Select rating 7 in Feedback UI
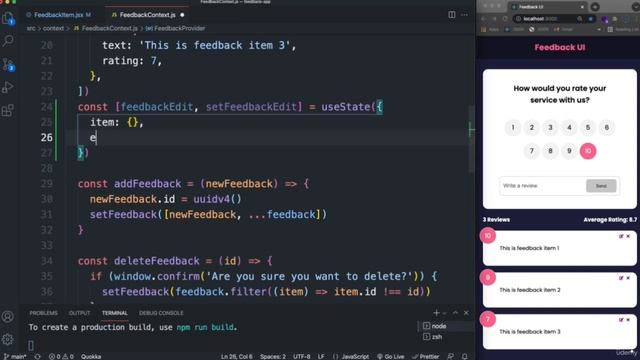 click(x=531, y=151)
